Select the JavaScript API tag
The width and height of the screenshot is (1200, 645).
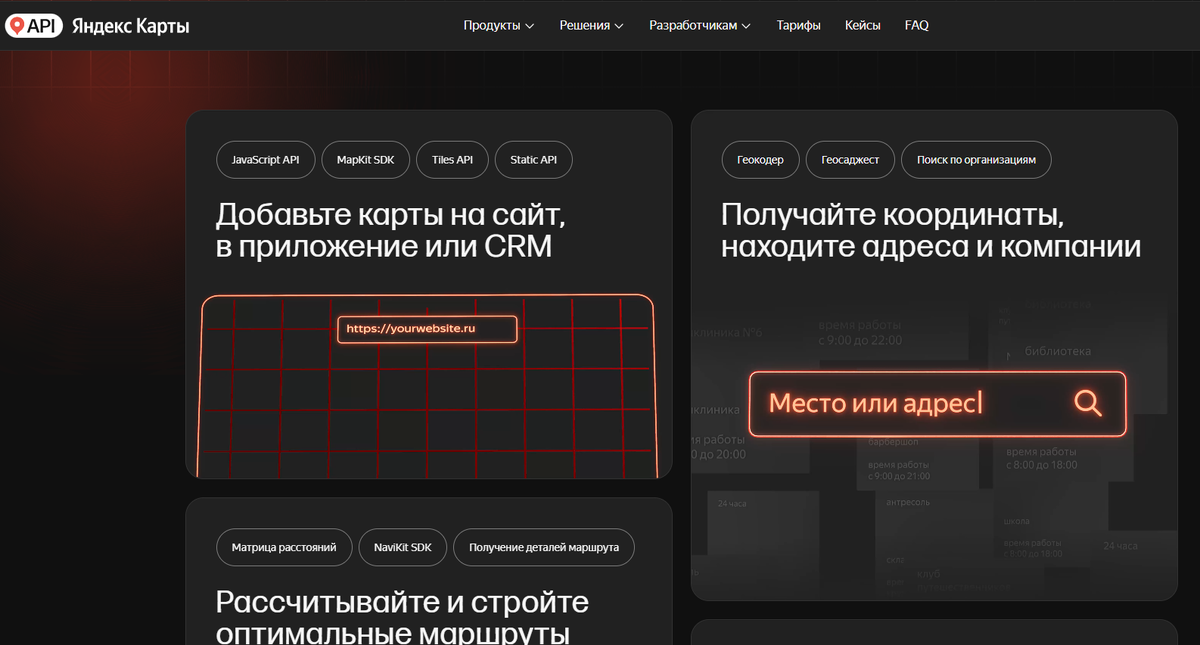click(x=265, y=160)
